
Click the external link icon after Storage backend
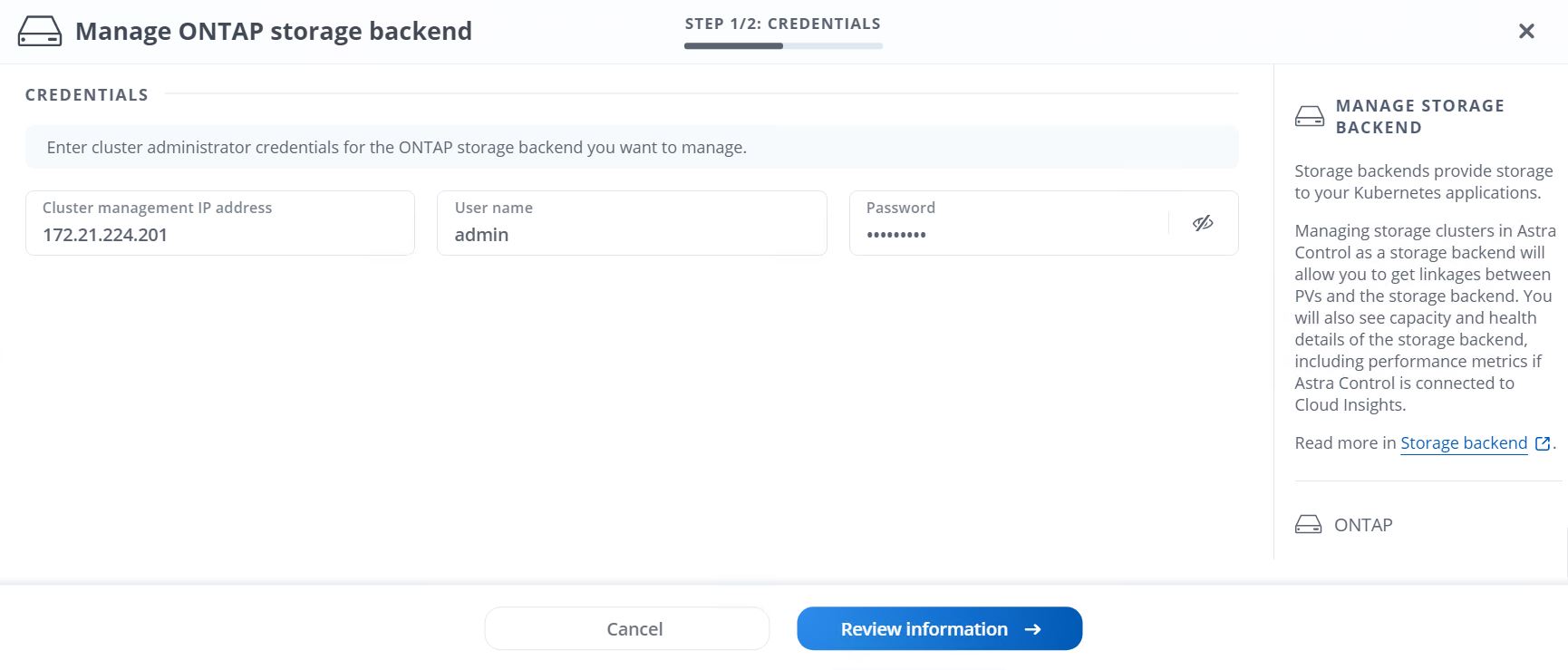(x=1543, y=443)
